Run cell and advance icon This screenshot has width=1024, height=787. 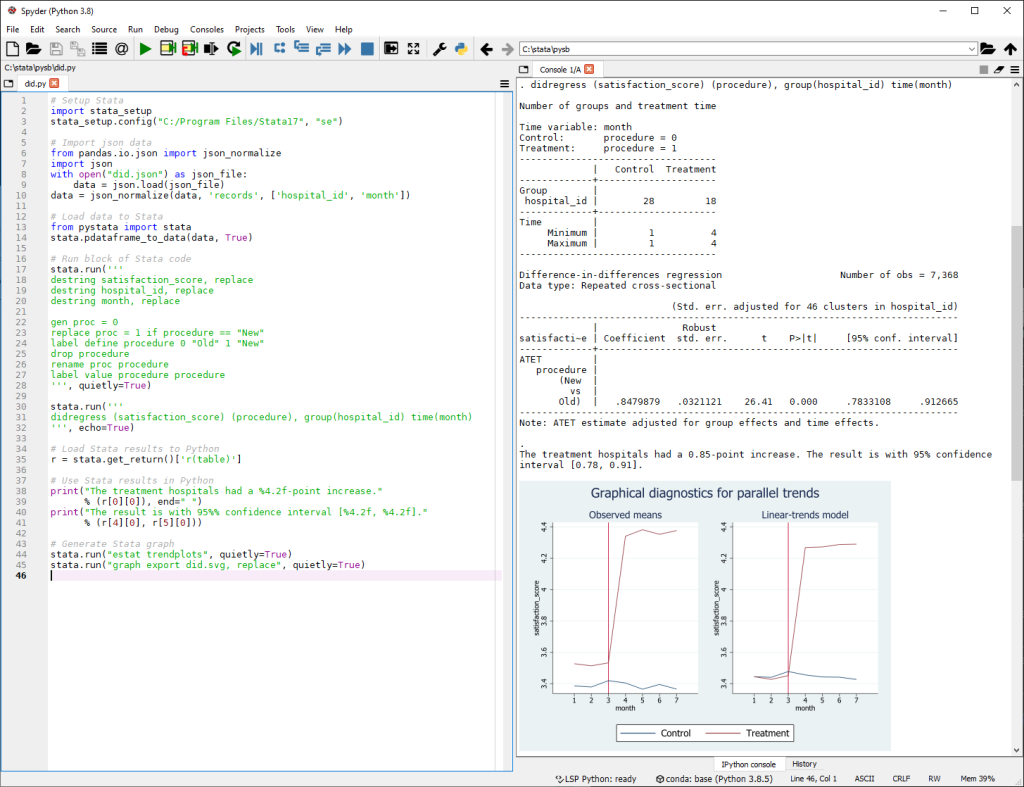tap(189, 49)
